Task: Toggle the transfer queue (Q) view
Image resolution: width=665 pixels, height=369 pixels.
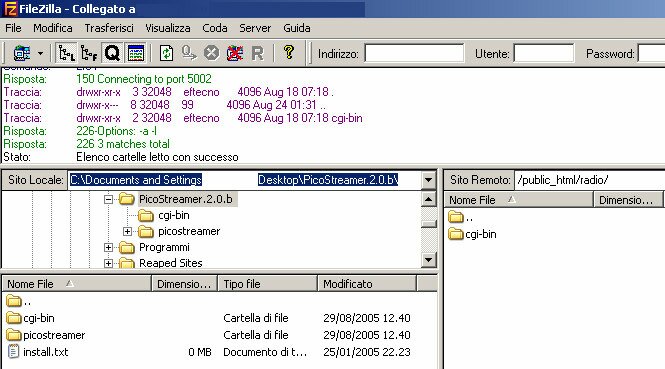Action: 112,53
